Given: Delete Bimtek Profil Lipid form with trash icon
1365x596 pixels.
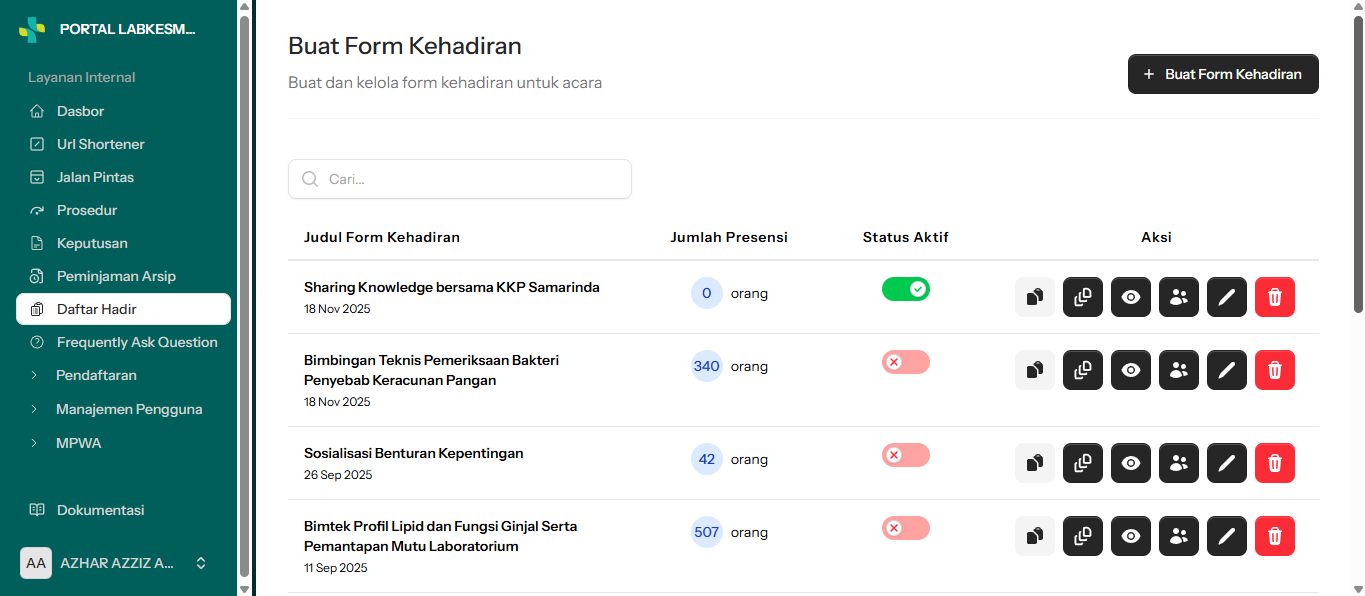Looking at the screenshot, I should click(x=1275, y=536).
